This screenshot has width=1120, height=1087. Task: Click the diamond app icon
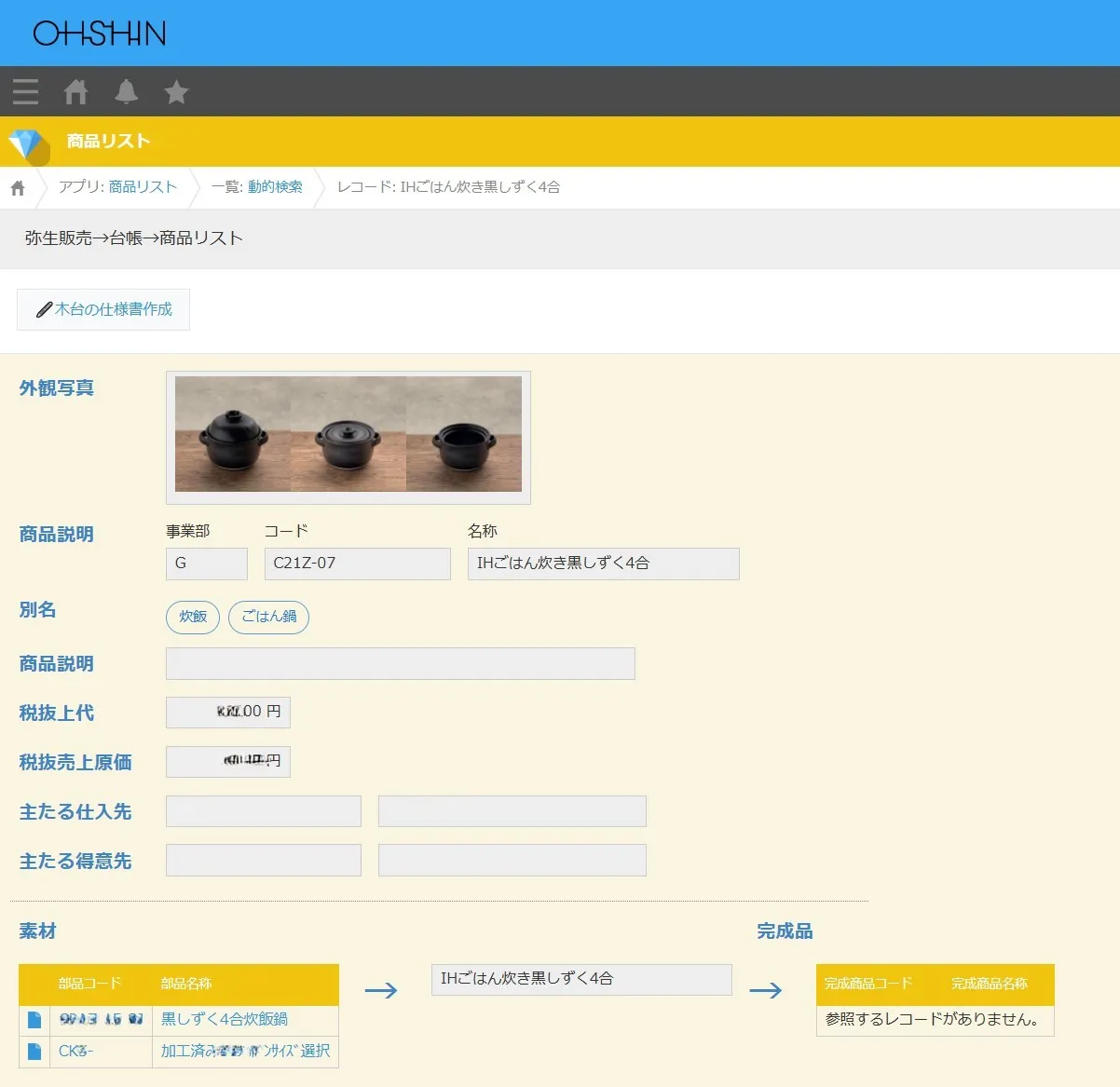[x=26, y=143]
